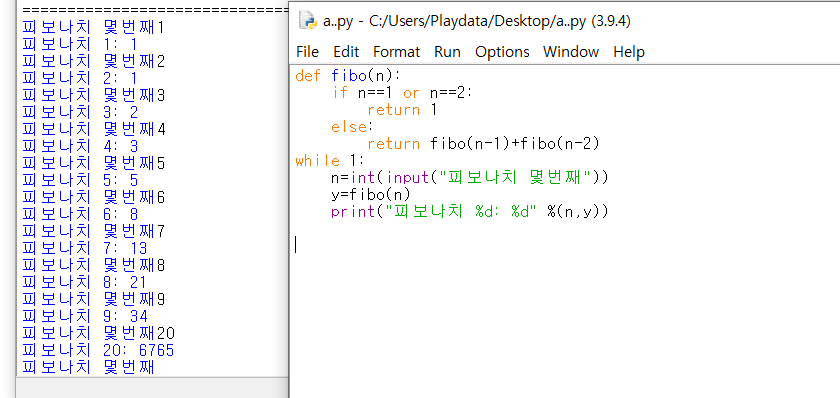Click shell prompt line '피보나치 몇번째20'
The image size is (840, 398).
[x=98, y=333]
